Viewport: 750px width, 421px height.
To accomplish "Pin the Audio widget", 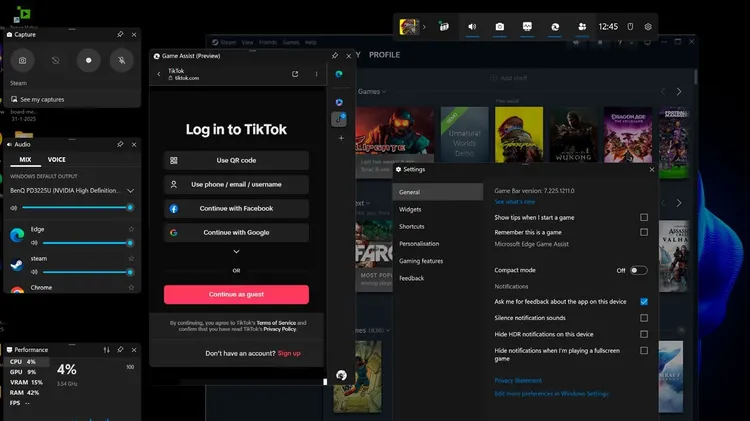I will click(x=120, y=144).
